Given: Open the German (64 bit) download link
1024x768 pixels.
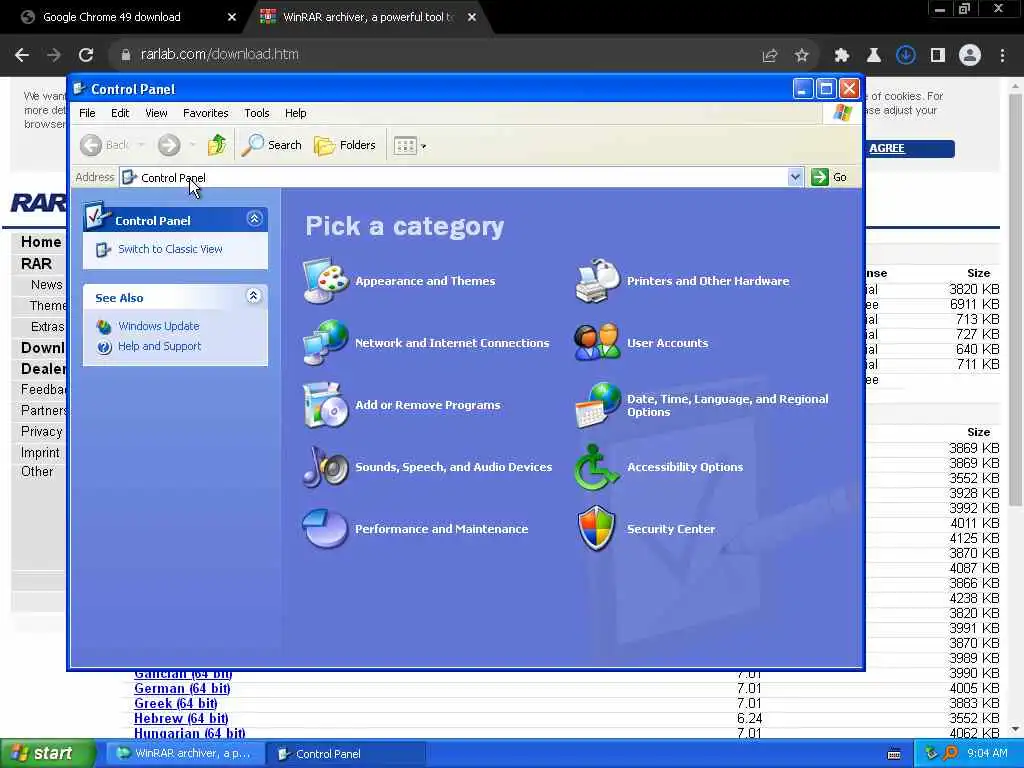Looking at the screenshot, I should (x=182, y=688).
